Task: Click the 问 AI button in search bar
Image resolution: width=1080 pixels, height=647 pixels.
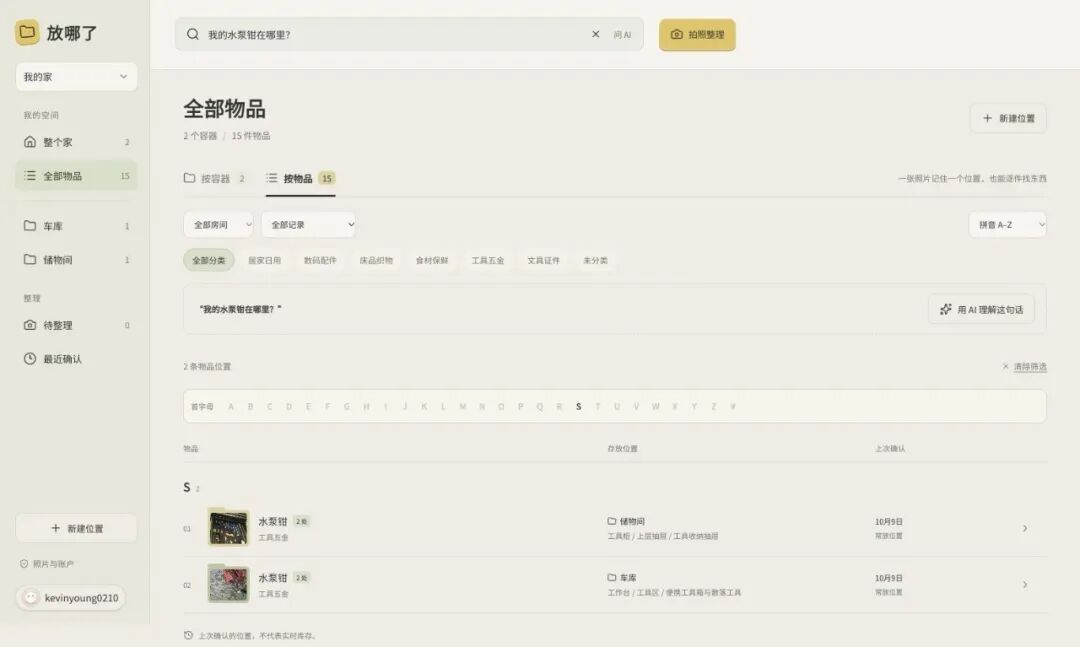Action: pyautogui.click(x=622, y=34)
